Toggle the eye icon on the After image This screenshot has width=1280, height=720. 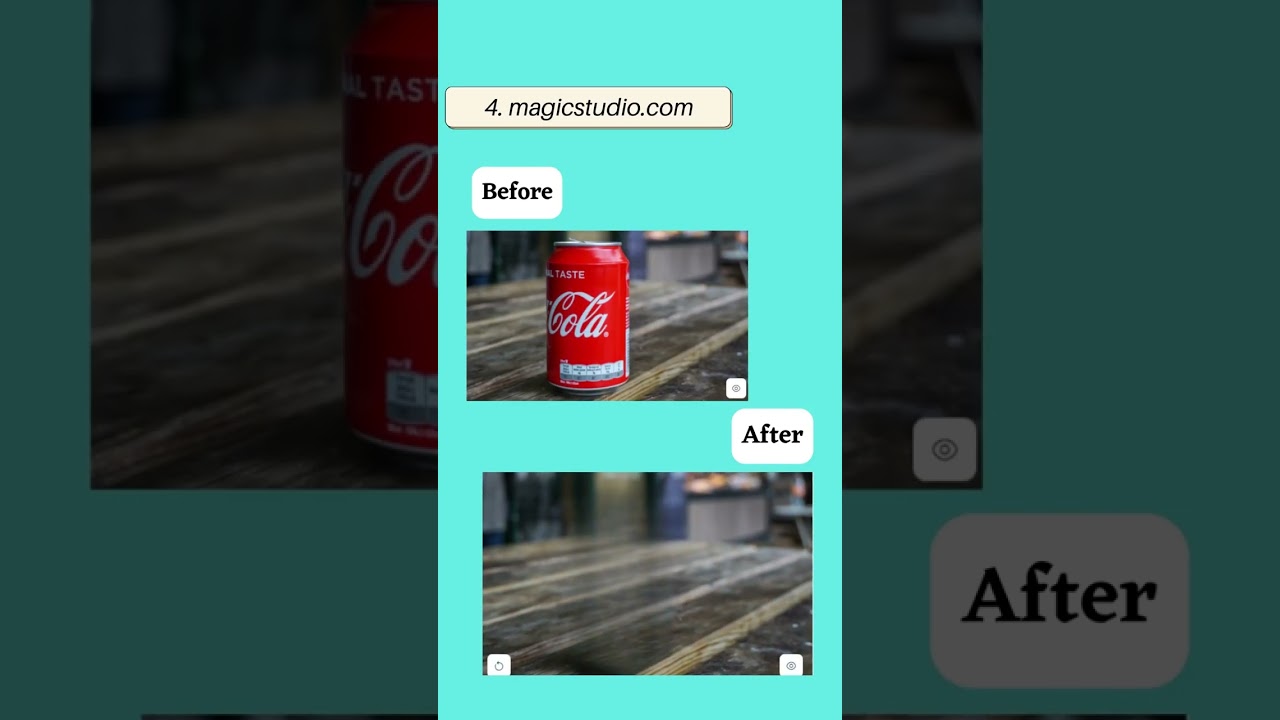791,665
